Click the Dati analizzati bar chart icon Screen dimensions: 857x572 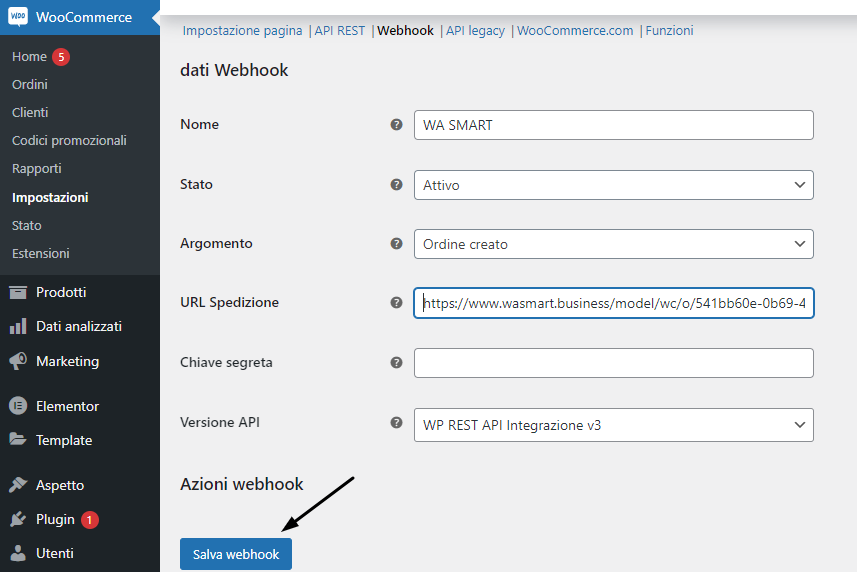click(17, 326)
